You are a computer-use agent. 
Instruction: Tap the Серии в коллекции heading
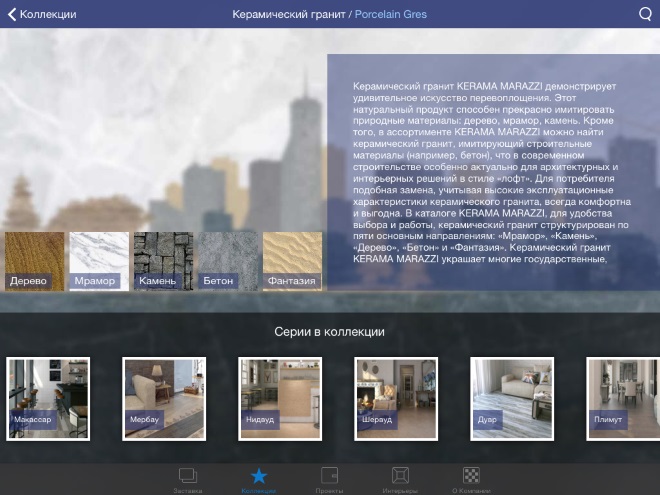point(330,332)
